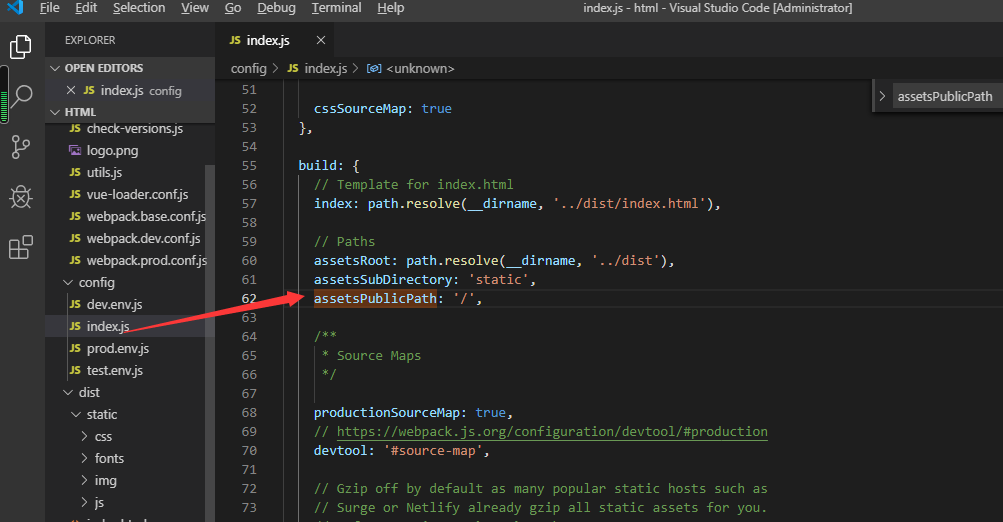Follow the webpack.js.org devtool link
1003x522 pixels.
552,432
